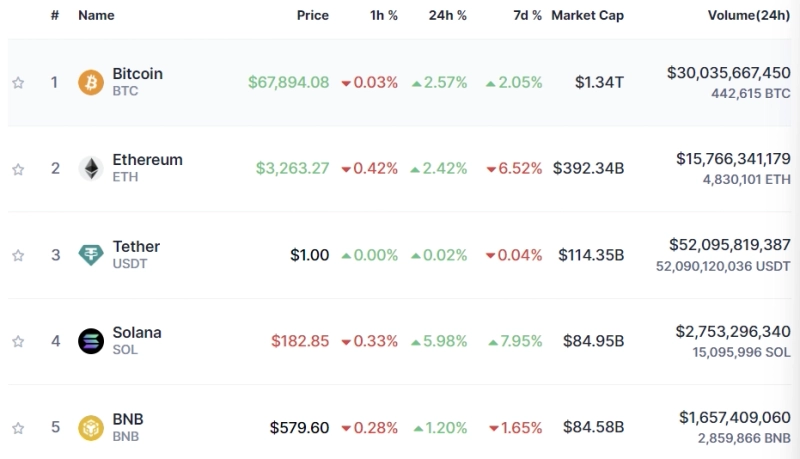Open the Bitcoin name link
The width and height of the screenshot is (800, 459).
tap(137, 74)
